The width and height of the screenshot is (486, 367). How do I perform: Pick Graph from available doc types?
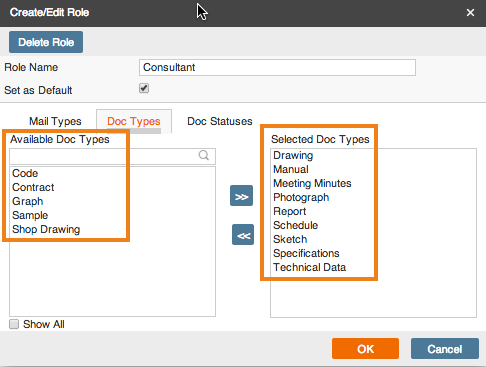[28, 201]
